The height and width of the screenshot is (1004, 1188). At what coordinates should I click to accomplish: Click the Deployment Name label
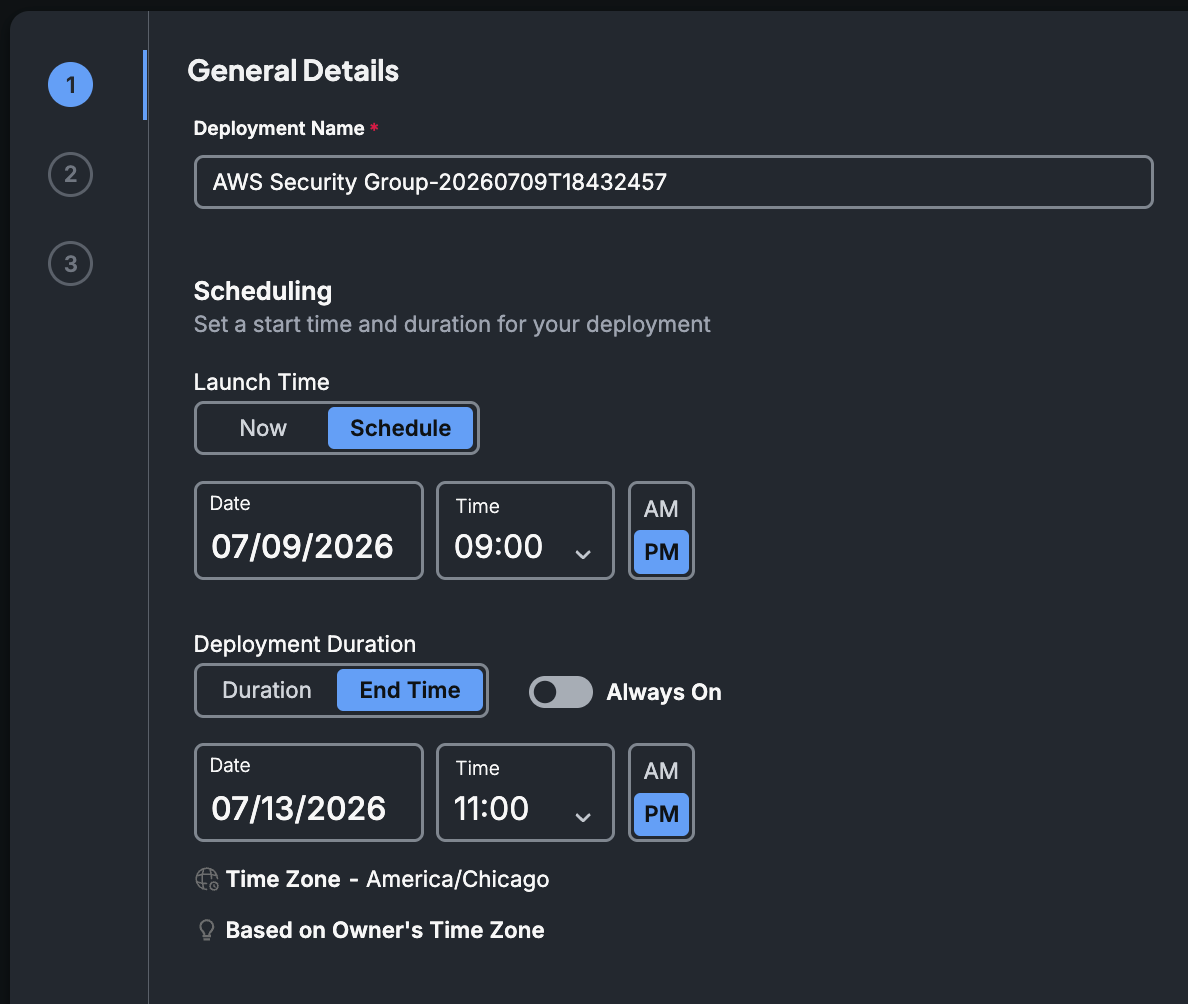(279, 128)
